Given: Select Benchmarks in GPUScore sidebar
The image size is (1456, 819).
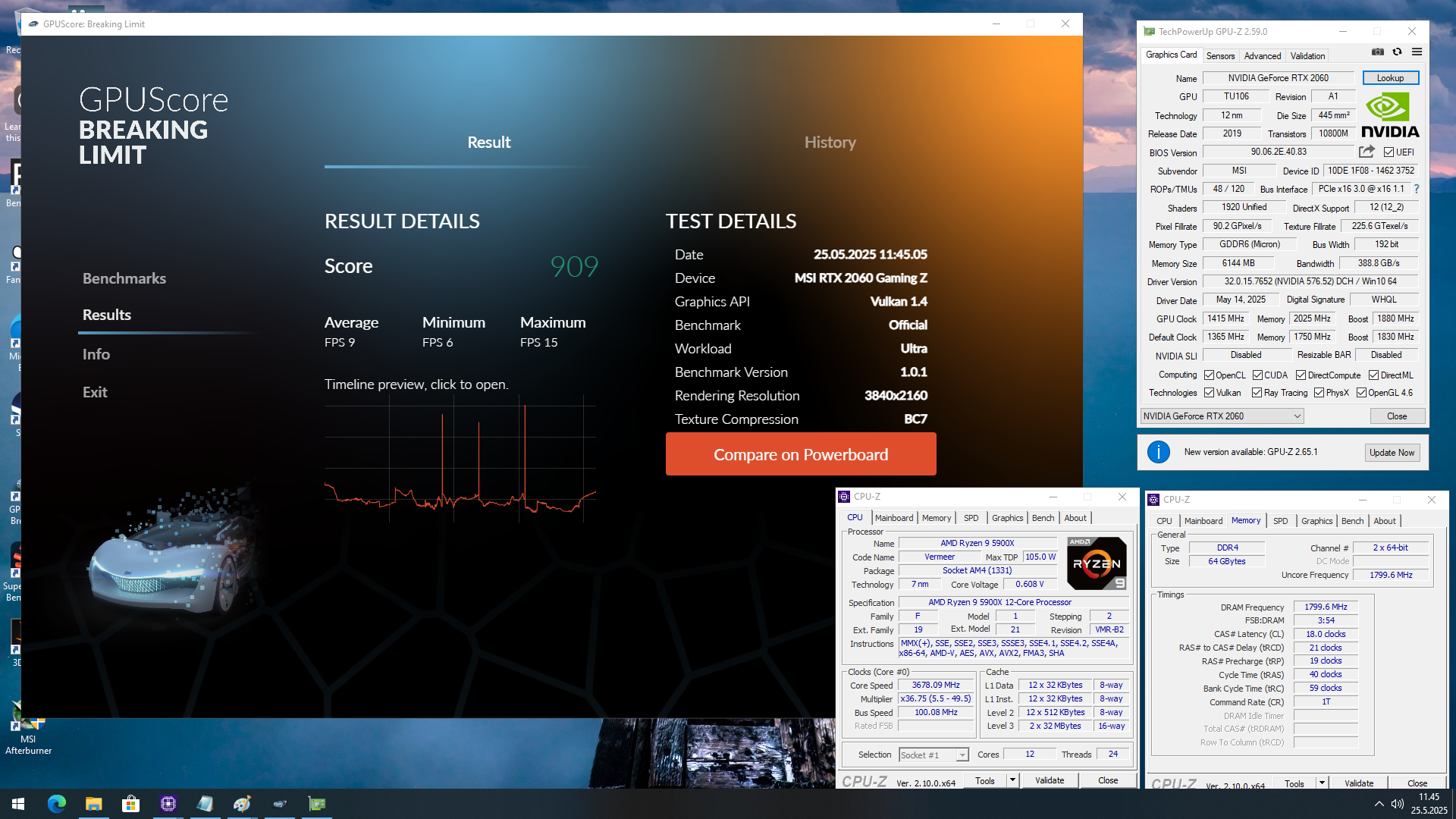Looking at the screenshot, I should [x=124, y=278].
